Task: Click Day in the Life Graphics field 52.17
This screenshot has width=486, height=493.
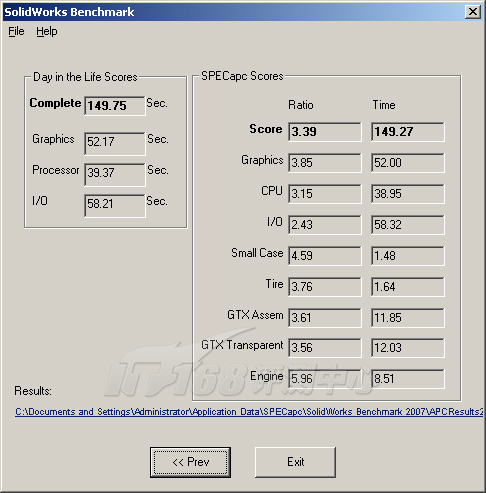Action: [x=115, y=144]
